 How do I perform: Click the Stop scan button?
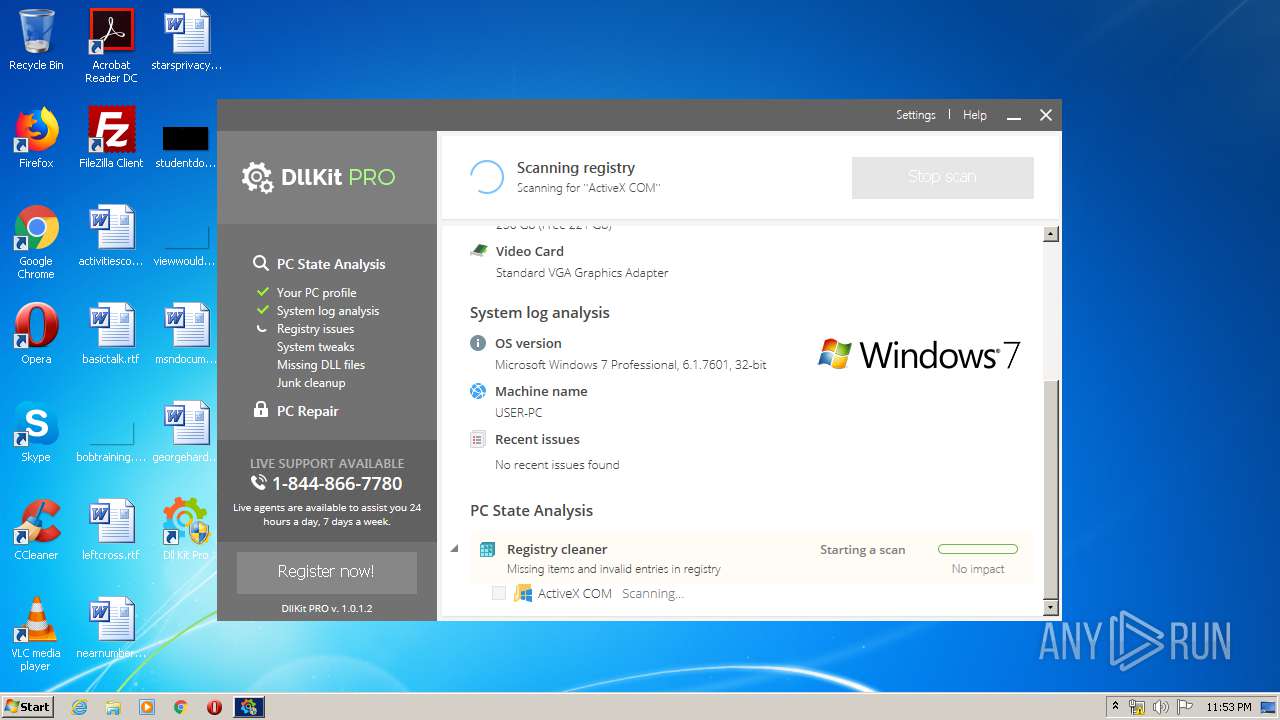click(x=942, y=177)
